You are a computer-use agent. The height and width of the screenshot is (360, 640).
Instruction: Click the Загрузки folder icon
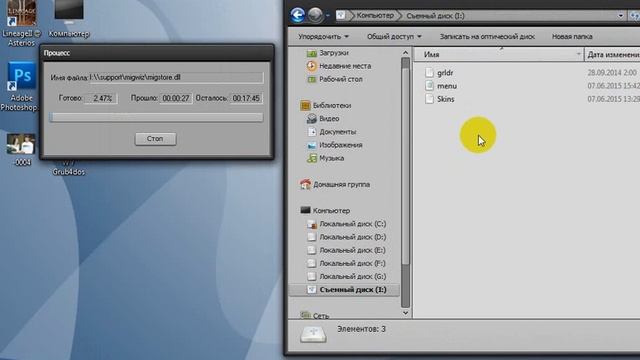(x=311, y=53)
